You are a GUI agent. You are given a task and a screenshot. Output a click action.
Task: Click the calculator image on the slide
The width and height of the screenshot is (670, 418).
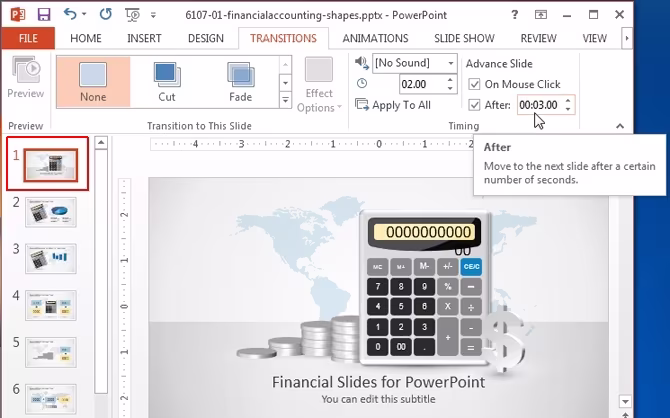(425, 287)
